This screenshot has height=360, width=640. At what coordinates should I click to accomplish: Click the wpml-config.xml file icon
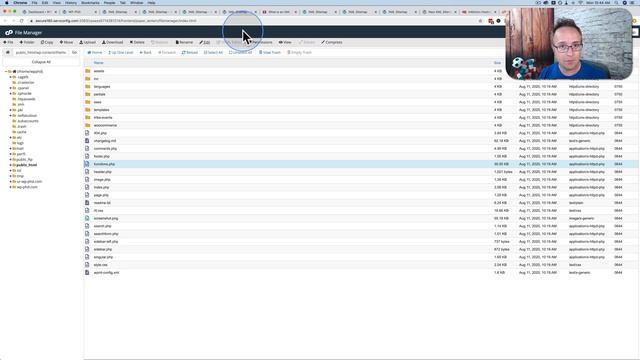(x=87, y=273)
